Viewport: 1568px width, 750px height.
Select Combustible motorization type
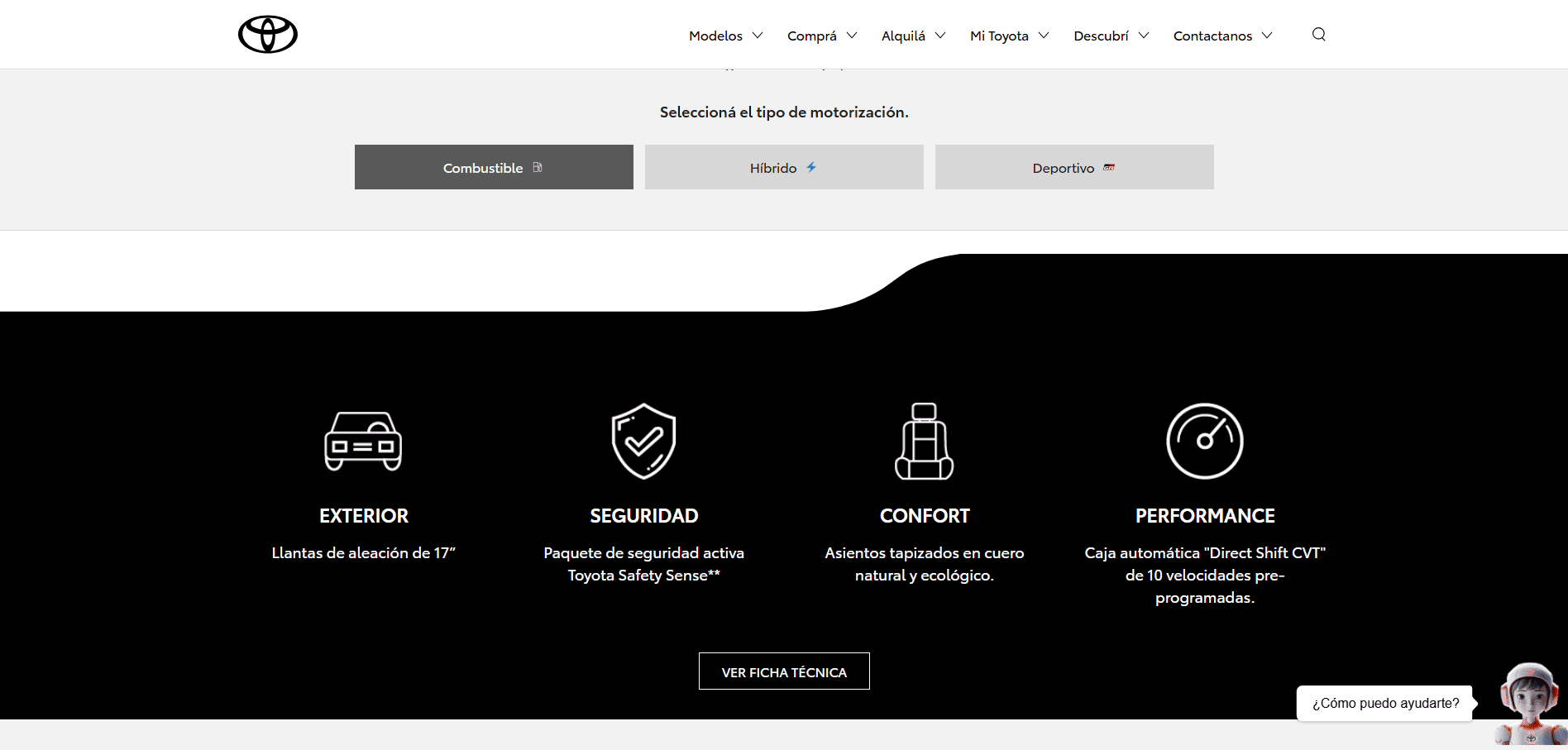pyautogui.click(x=494, y=167)
